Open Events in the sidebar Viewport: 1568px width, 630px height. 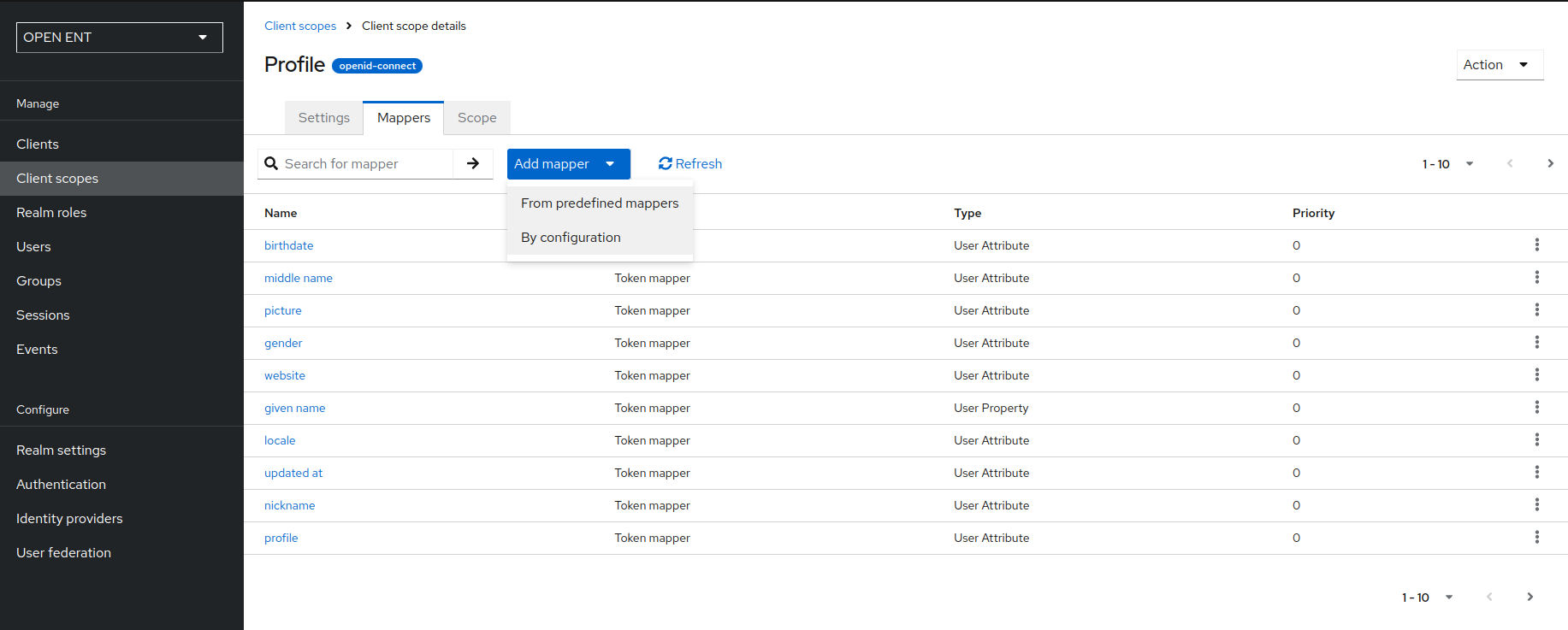point(121,350)
